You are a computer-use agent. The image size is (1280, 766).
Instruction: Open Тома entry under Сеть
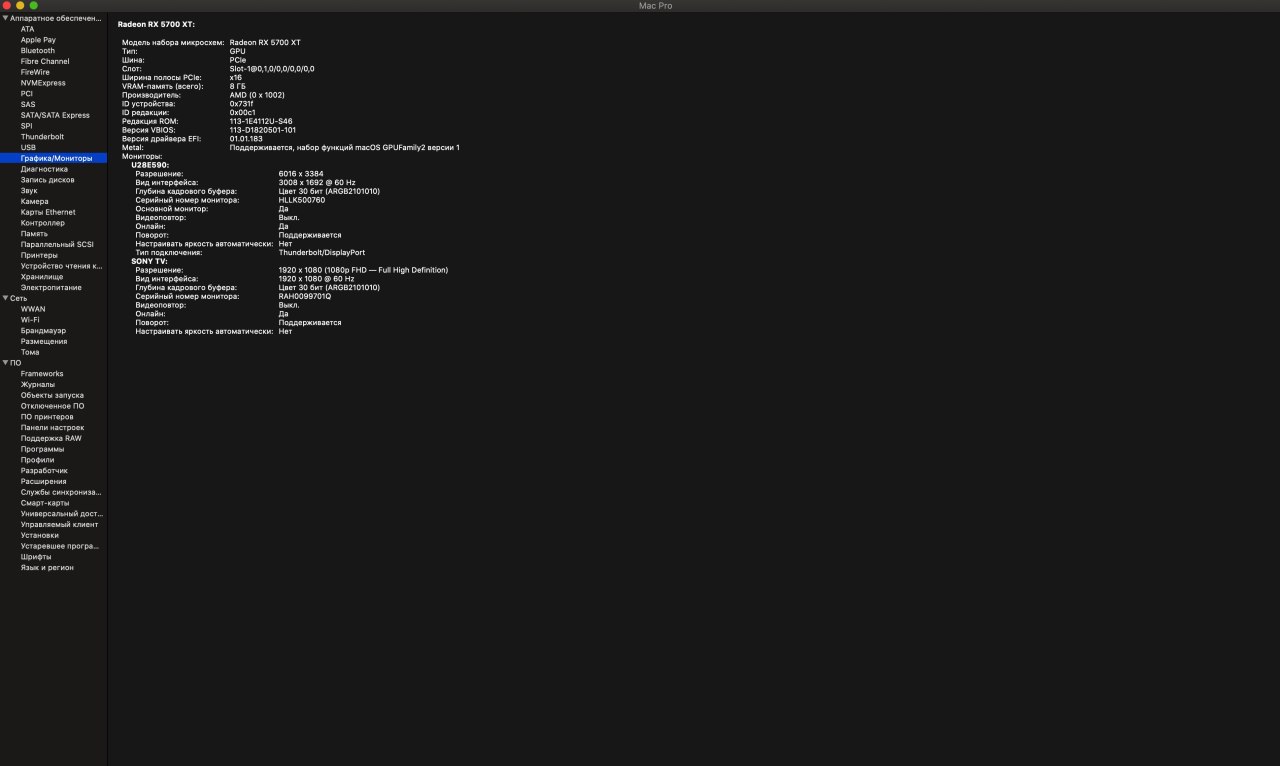click(30, 352)
